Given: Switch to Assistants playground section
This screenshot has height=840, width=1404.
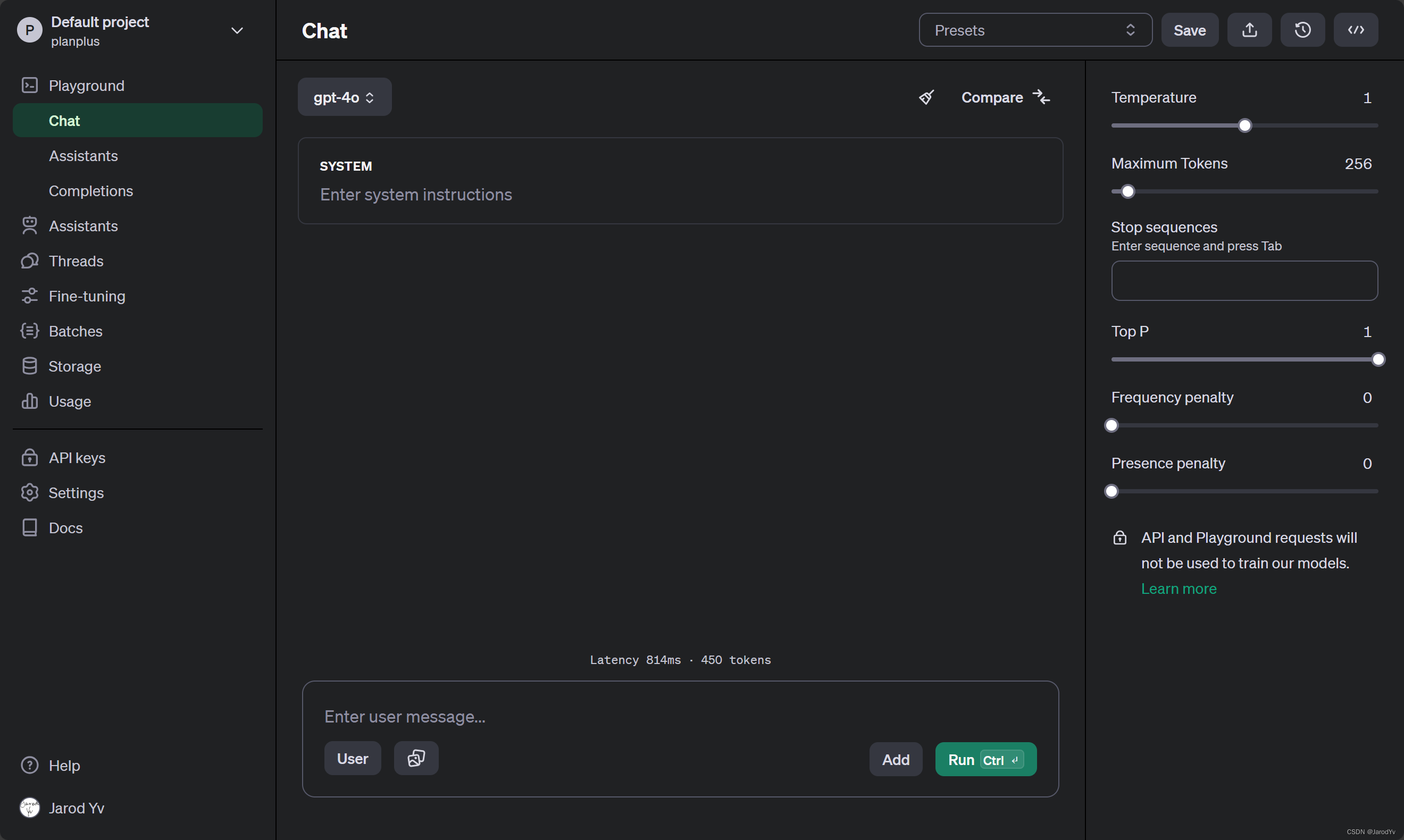Looking at the screenshot, I should (84, 155).
